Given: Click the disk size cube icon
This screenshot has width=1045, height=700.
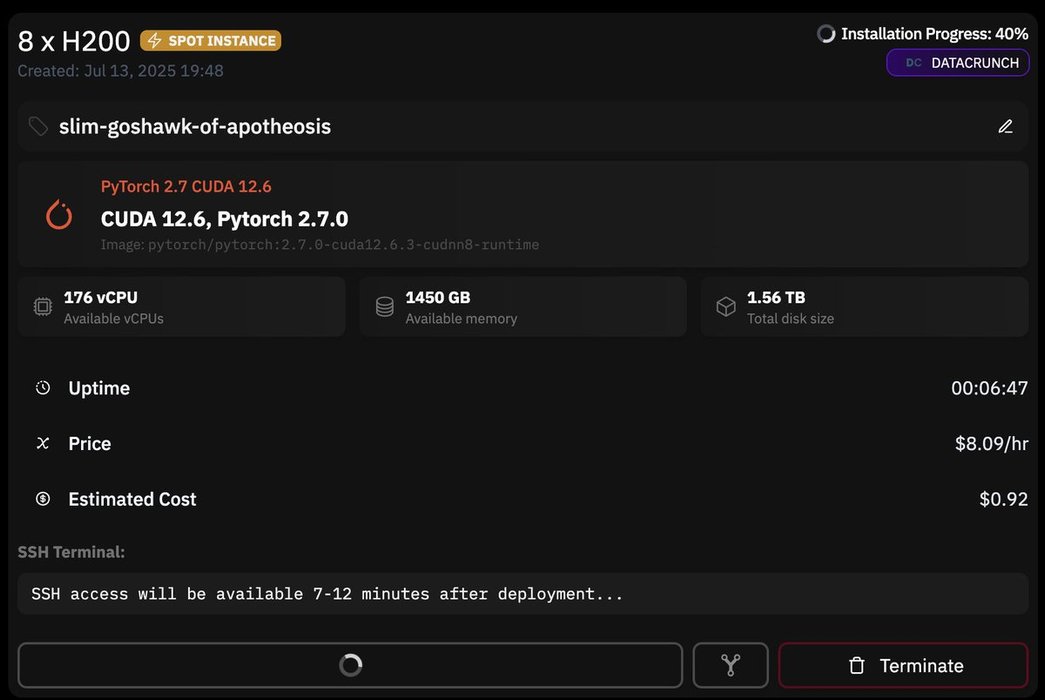Looking at the screenshot, I should [x=726, y=307].
